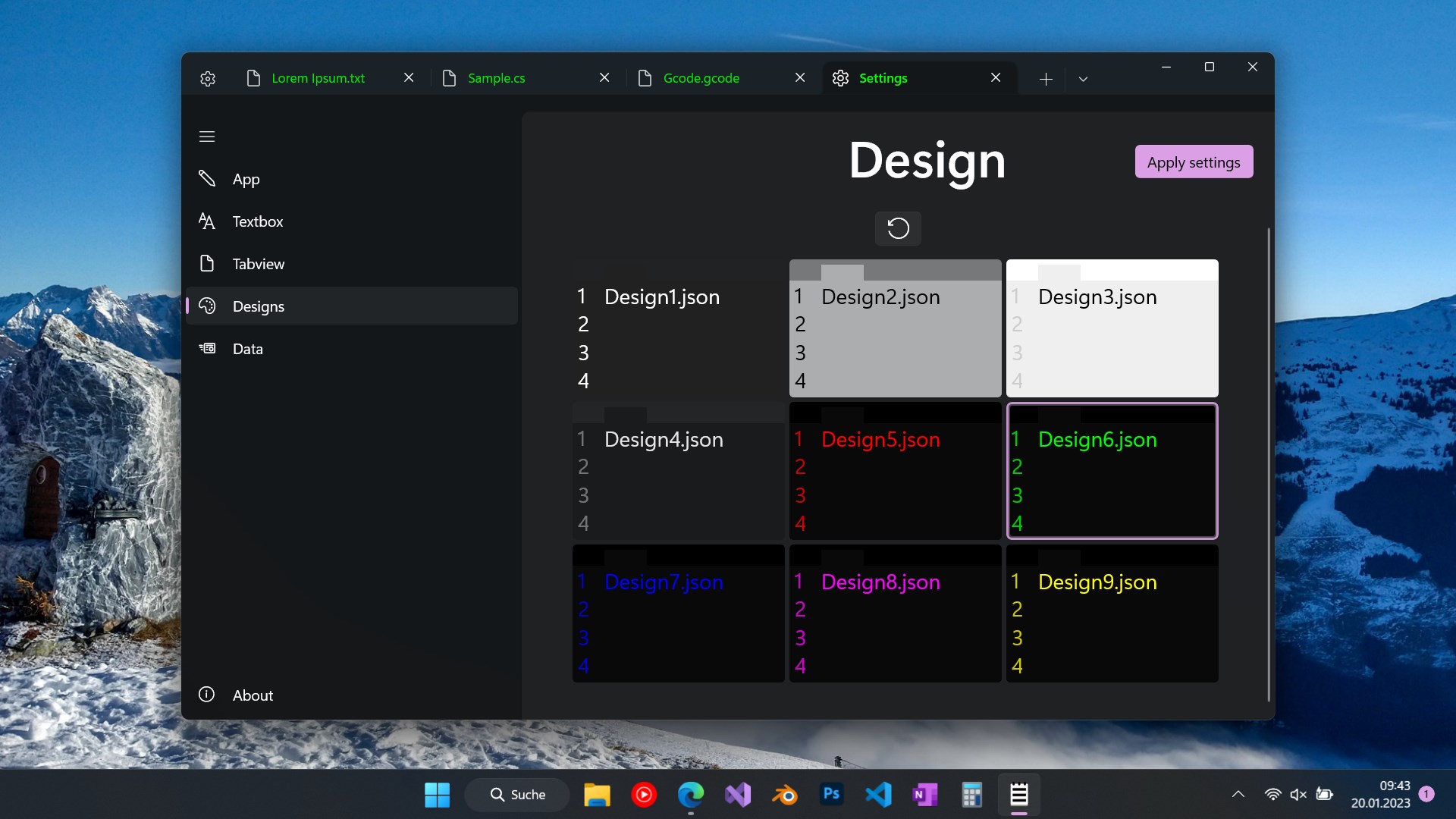Pick the Design7.json blue theme
Image resolution: width=1456 pixels, height=819 pixels.
coord(678,613)
